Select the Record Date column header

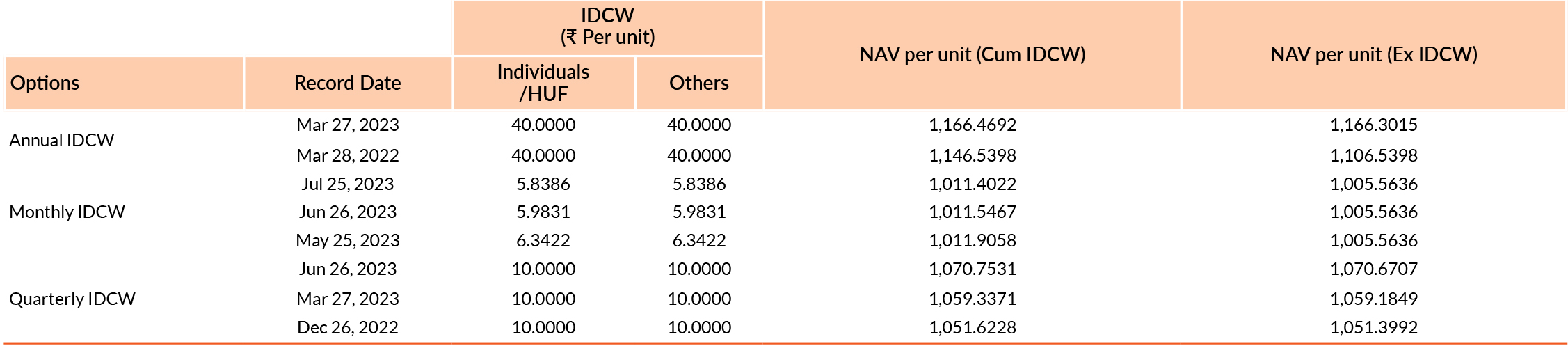[x=347, y=83]
